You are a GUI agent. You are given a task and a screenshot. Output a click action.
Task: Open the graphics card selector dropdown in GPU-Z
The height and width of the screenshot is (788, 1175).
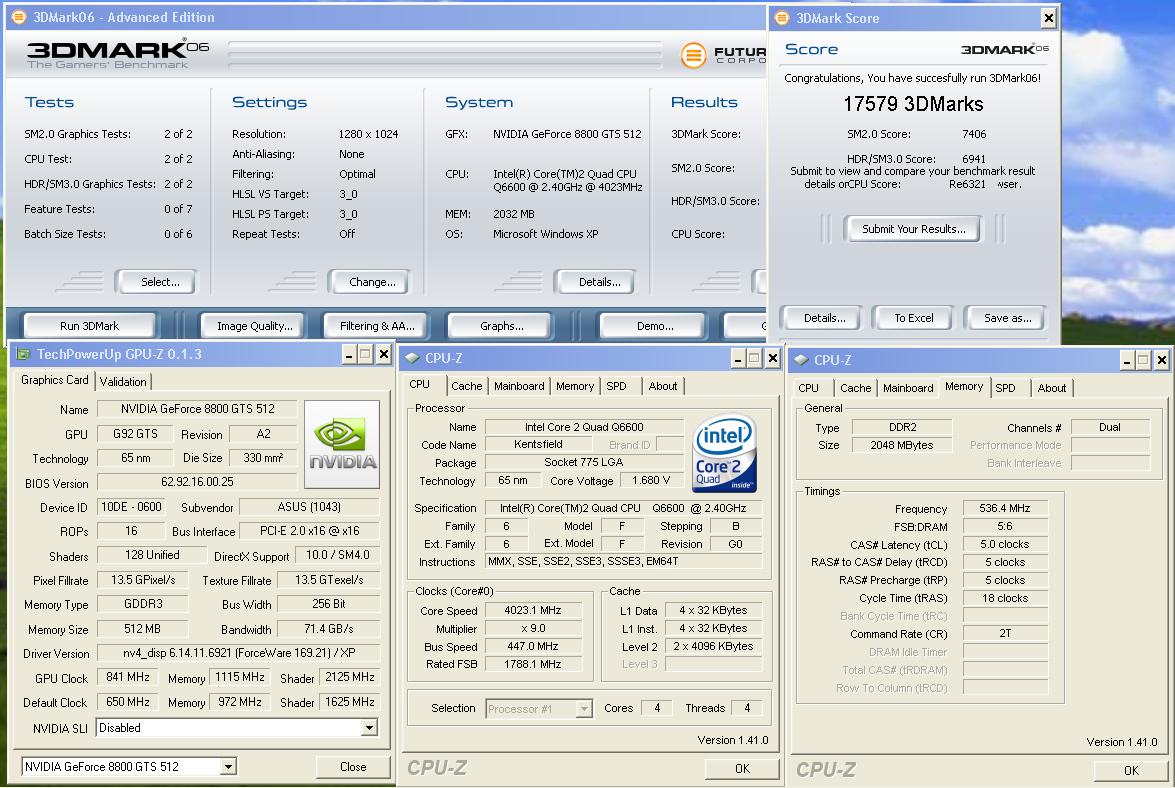pyautogui.click(x=228, y=766)
